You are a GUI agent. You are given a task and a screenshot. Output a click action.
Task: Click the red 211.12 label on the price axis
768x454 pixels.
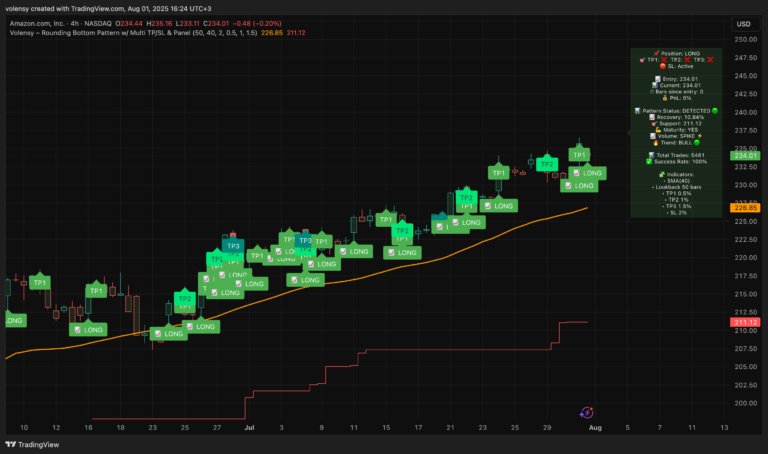click(x=745, y=322)
